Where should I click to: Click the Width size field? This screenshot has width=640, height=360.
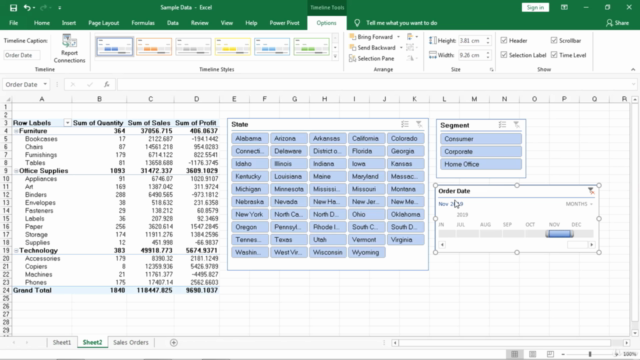click(x=474, y=55)
